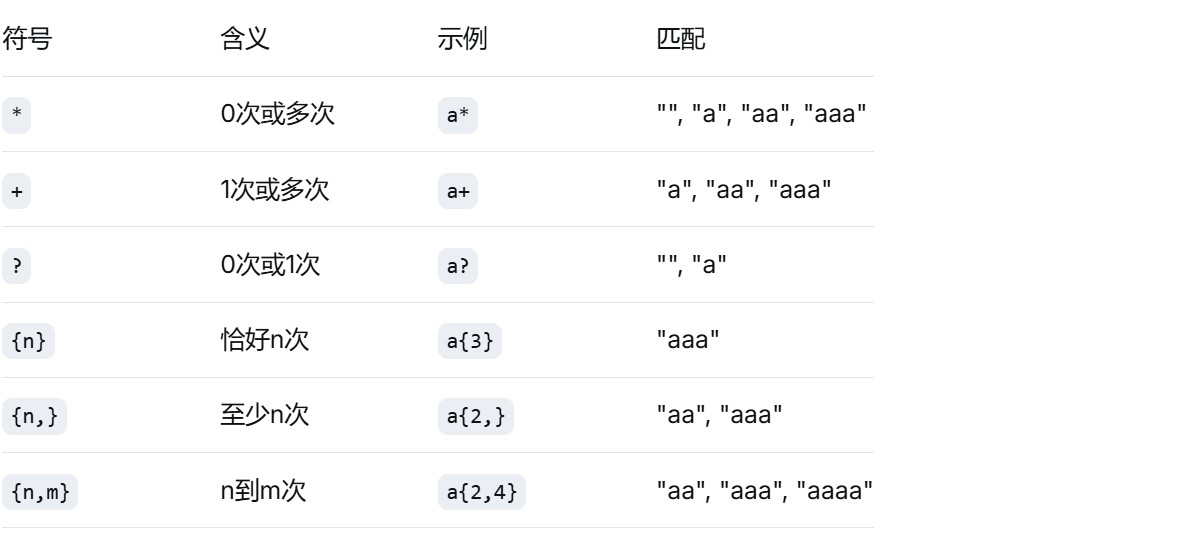Click the 示例 column header
This screenshot has height=558, width=1189.
462,40
